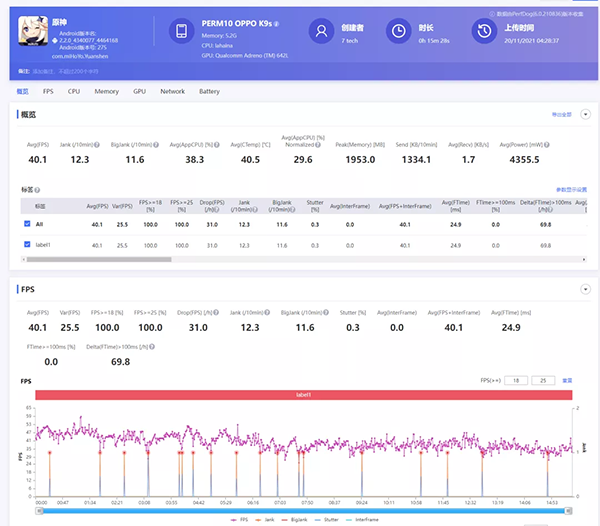Click the phone device icon
Viewport: 600px width, 526px height.
tap(182, 32)
